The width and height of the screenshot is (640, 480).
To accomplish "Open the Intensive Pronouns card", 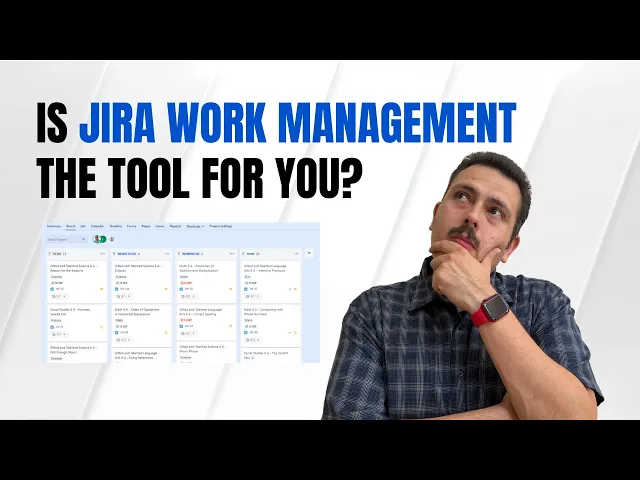I will coord(271,282).
